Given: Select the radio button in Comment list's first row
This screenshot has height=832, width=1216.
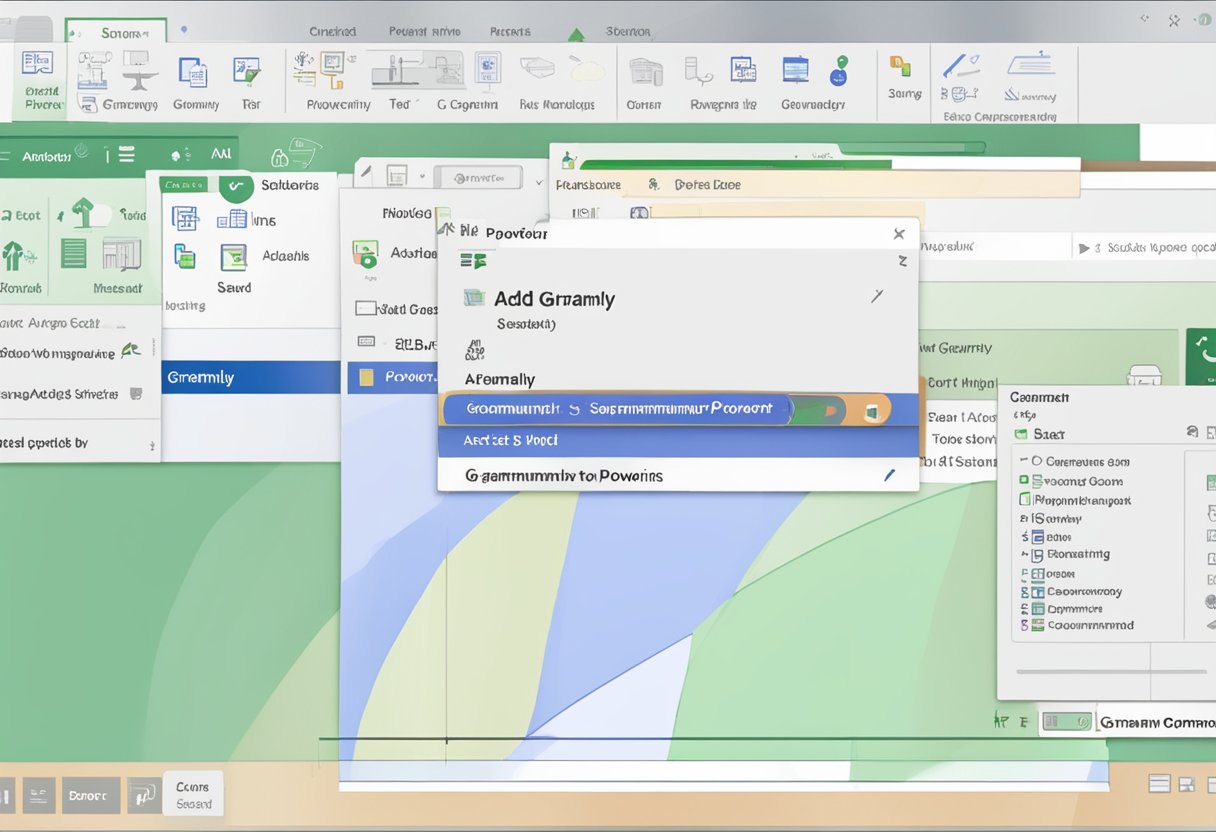Looking at the screenshot, I should tap(1037, 462).
